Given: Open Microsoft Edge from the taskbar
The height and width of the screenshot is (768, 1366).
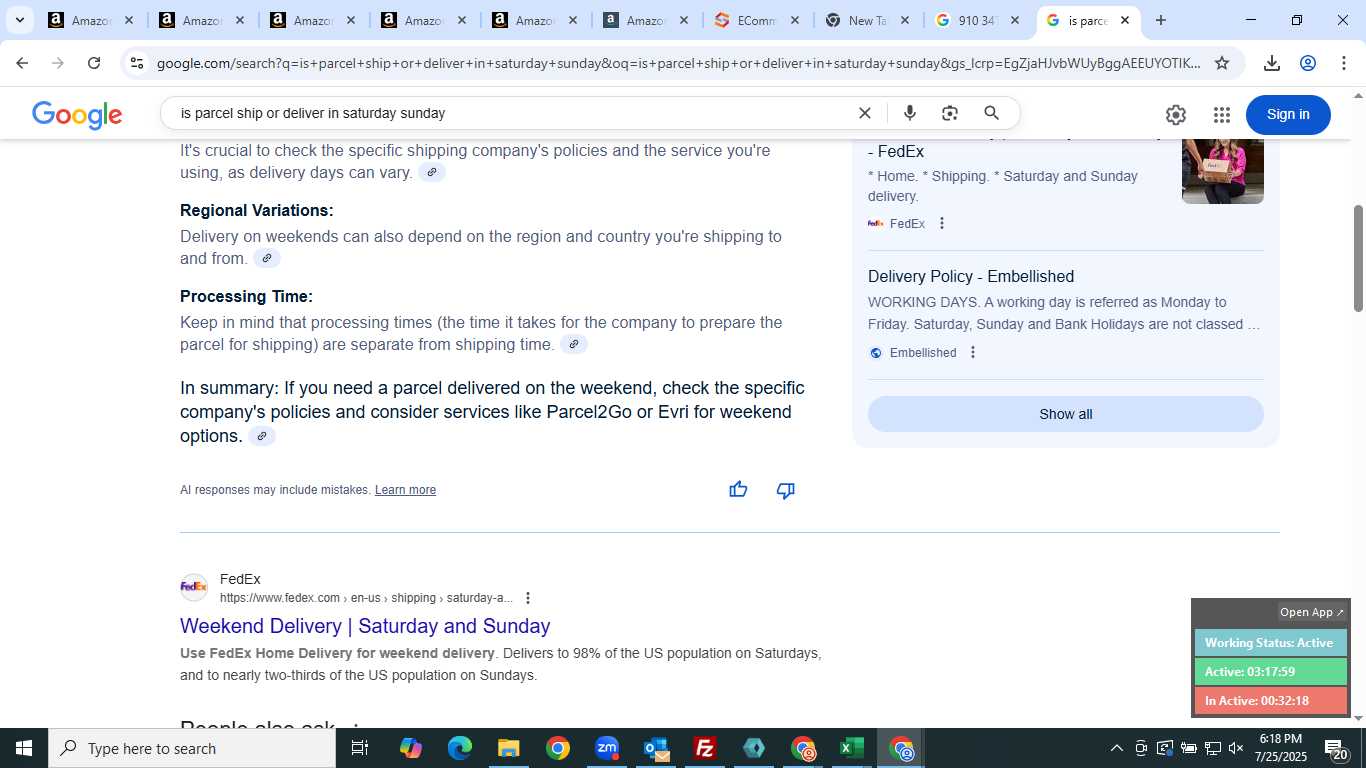Looking at the screenshot, I should [460, 748].
